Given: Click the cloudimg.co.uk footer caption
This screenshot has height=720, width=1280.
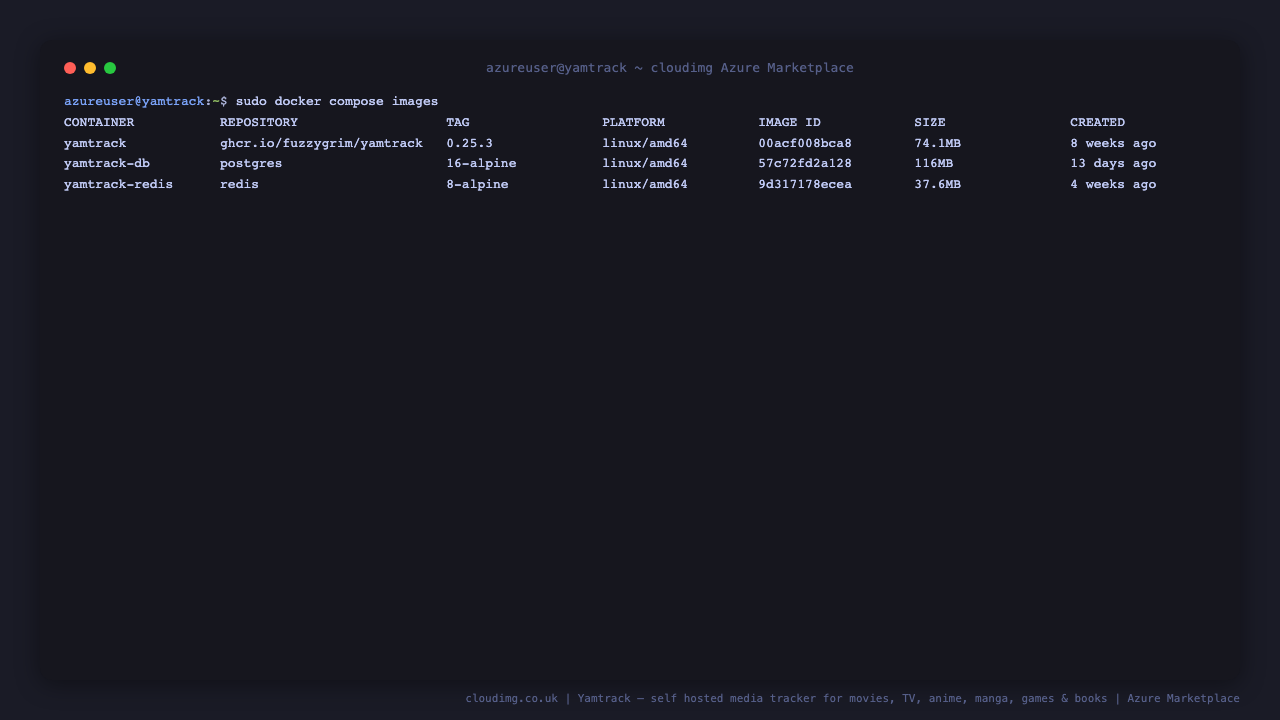Looking at the screenshot, I should point(852,699).
